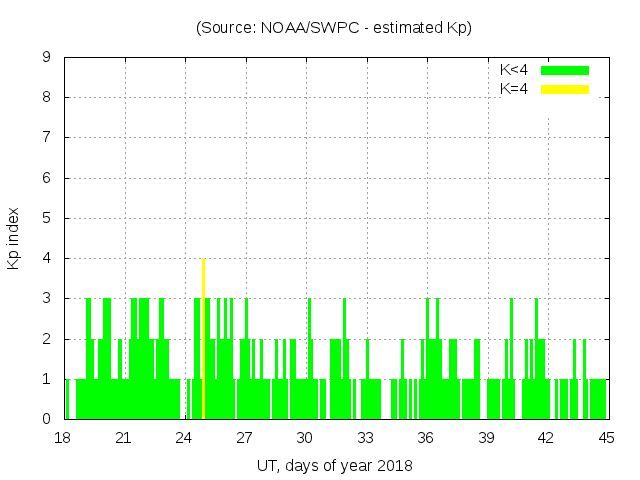Viewport: 640px width, 480px height.
Task: Click the yellow Kp 4 bar
Action: point(203,340)
